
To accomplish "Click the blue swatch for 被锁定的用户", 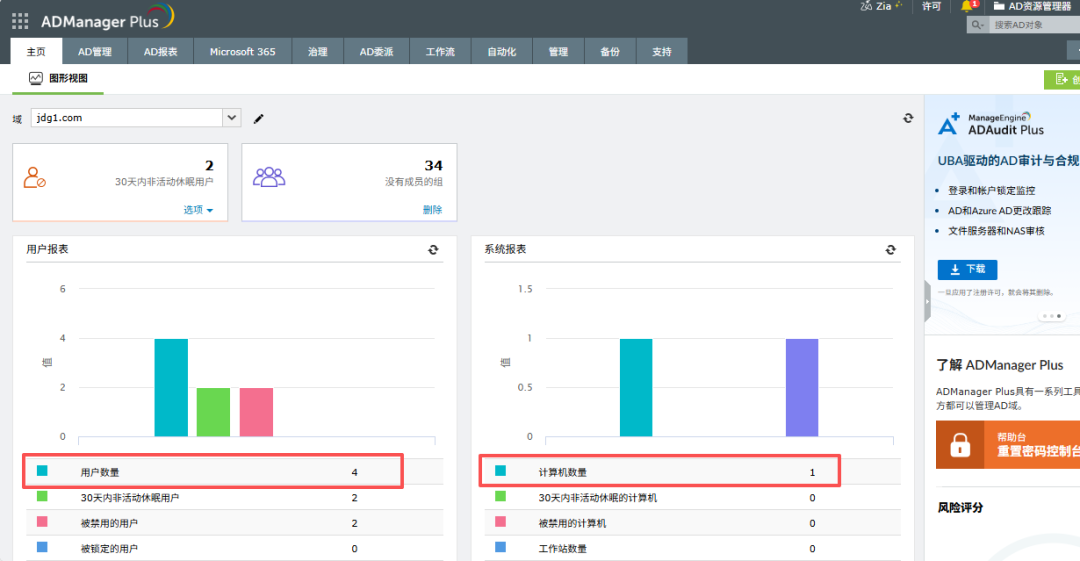I will pos(42,547).
